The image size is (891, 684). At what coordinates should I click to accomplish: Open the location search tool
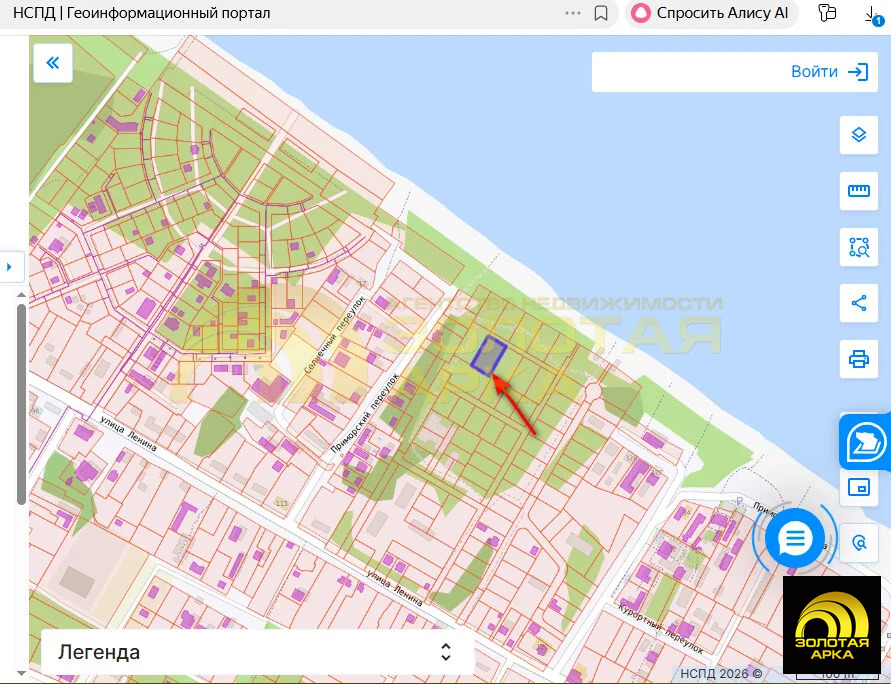tap(860, 543)
